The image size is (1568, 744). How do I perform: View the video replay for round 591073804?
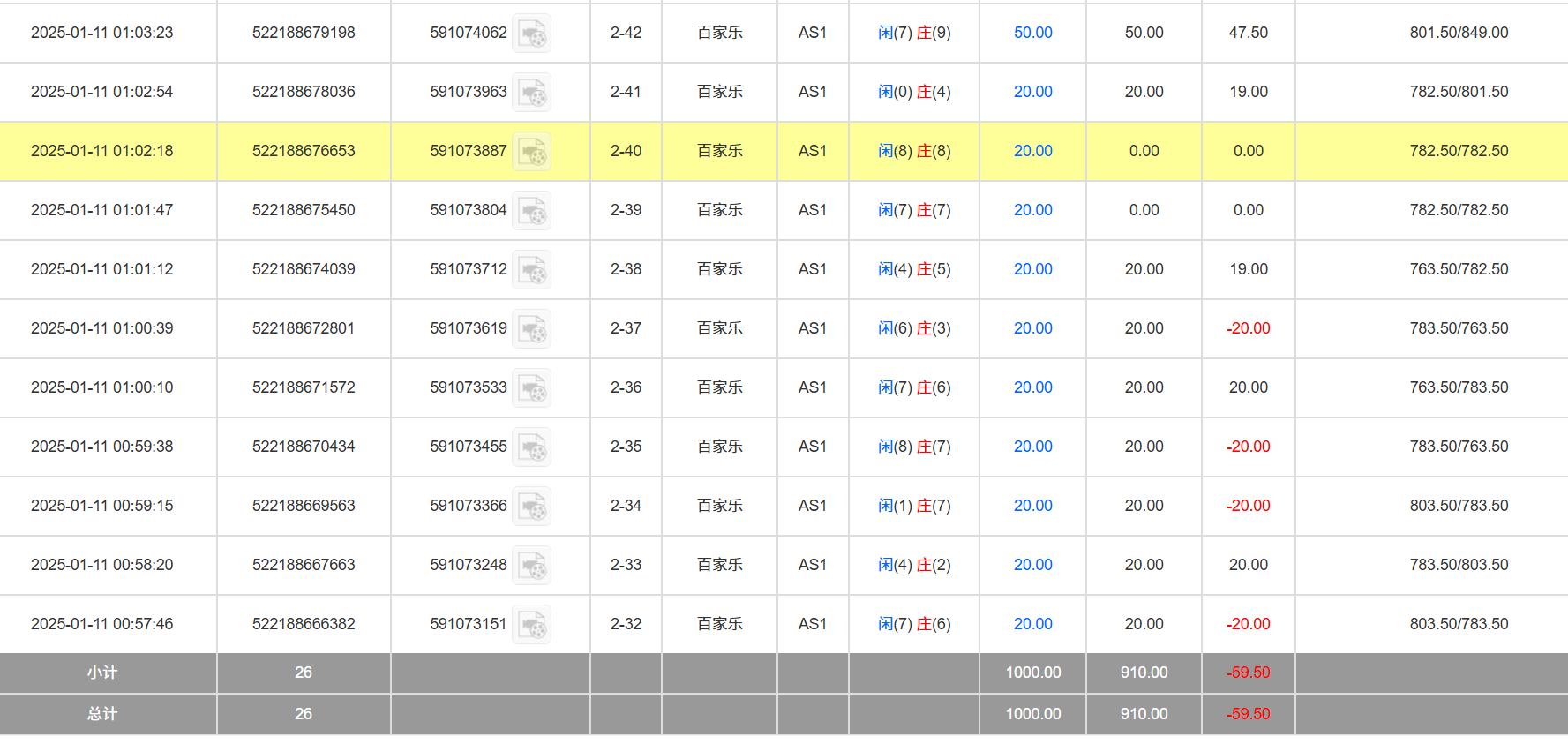click(x=532, y=211)
